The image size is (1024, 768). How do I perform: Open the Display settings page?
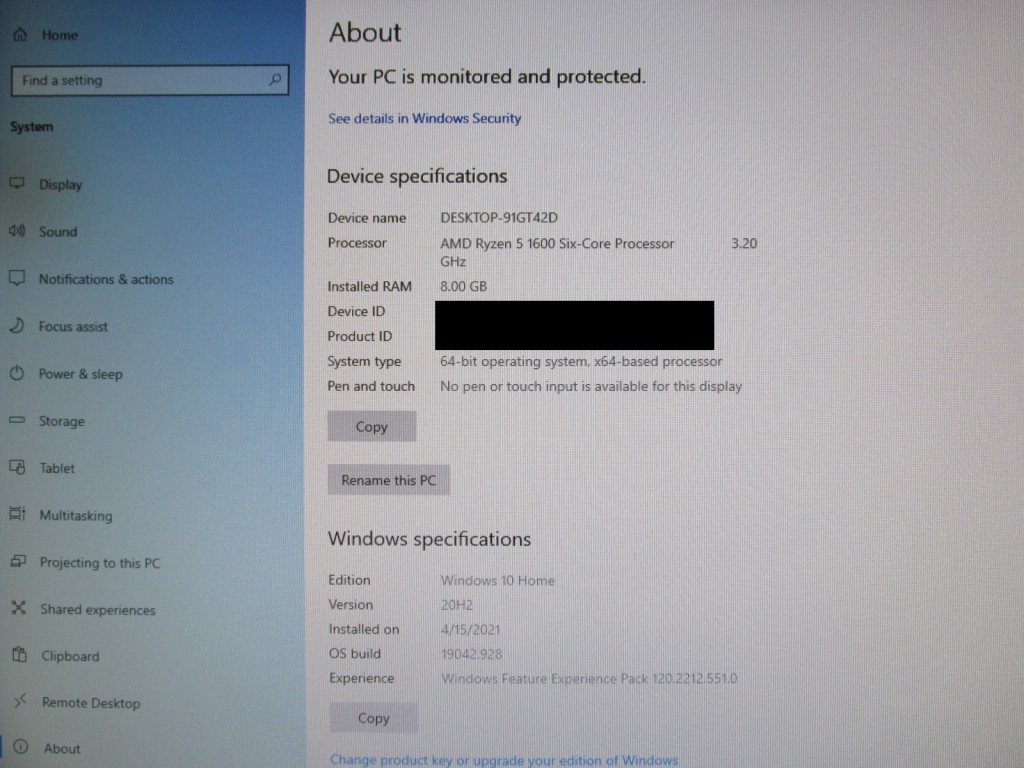[61, 185]
